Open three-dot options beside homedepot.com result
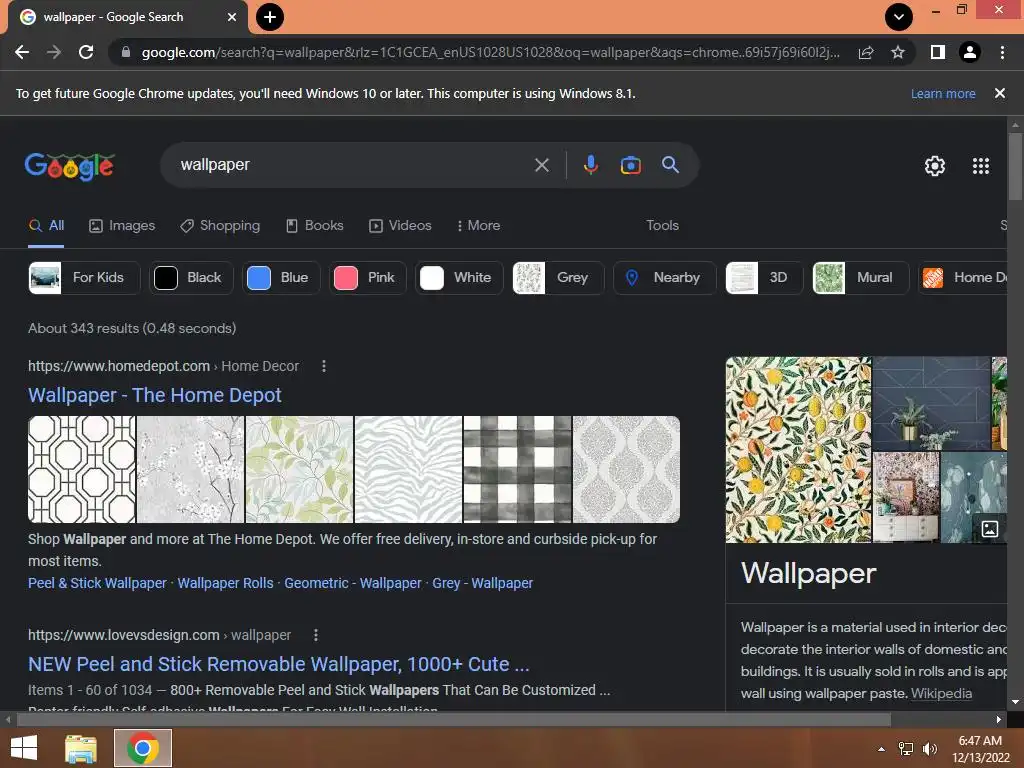The height and width of the screenshot is (768, 1024). (324, 366)
